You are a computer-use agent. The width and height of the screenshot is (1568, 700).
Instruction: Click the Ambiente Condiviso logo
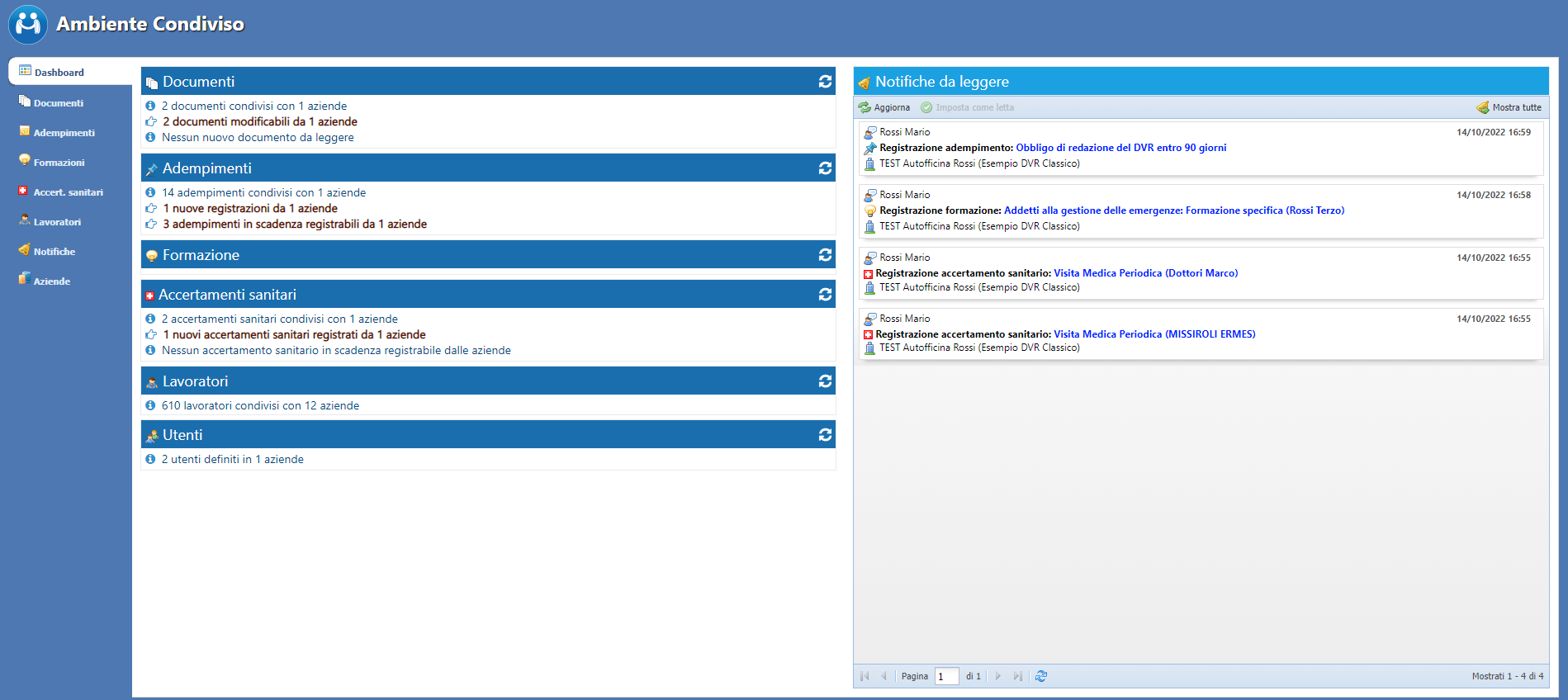(28, 25)
